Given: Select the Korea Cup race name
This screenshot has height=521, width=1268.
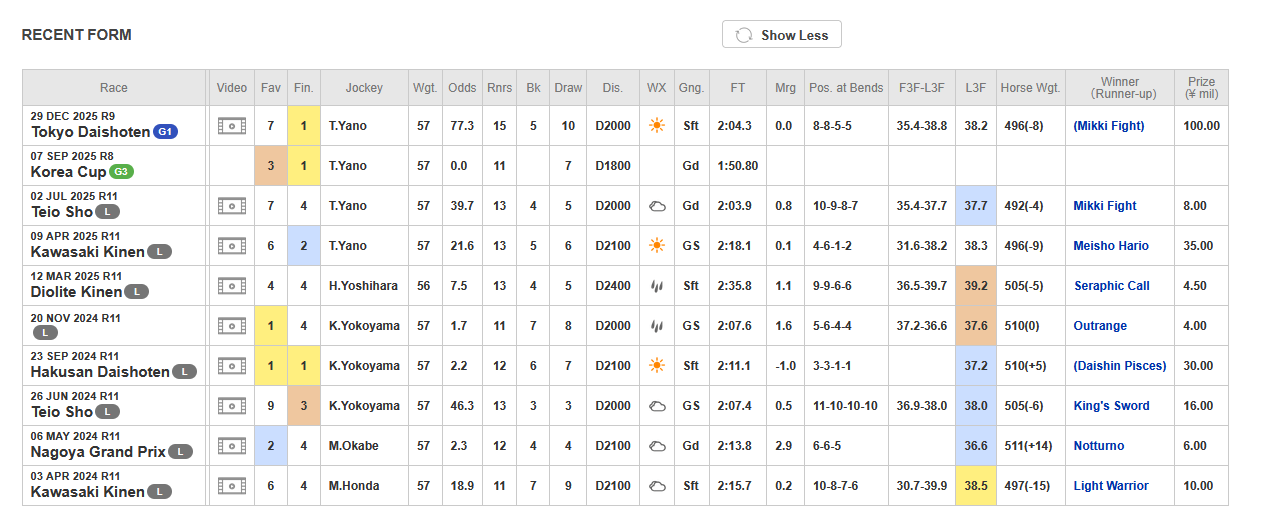Looking at the screenshot, I should coord(69,172).
